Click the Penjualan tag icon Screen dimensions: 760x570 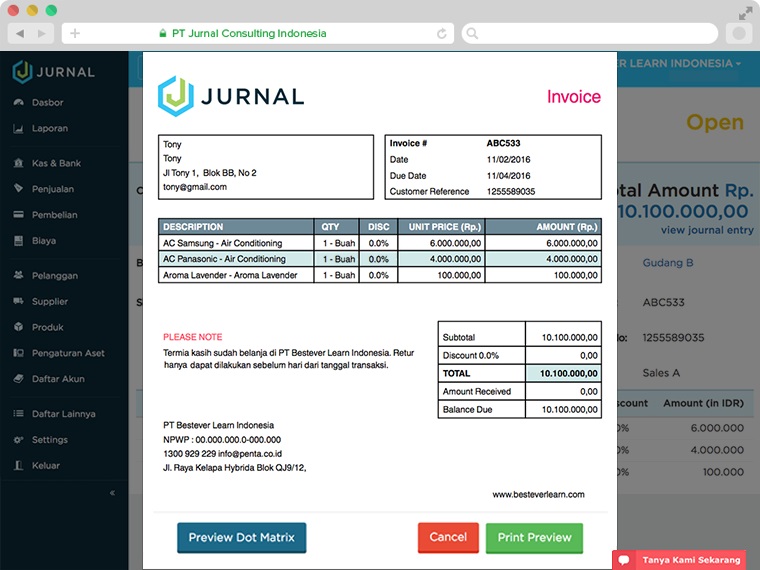pos(19,188)
